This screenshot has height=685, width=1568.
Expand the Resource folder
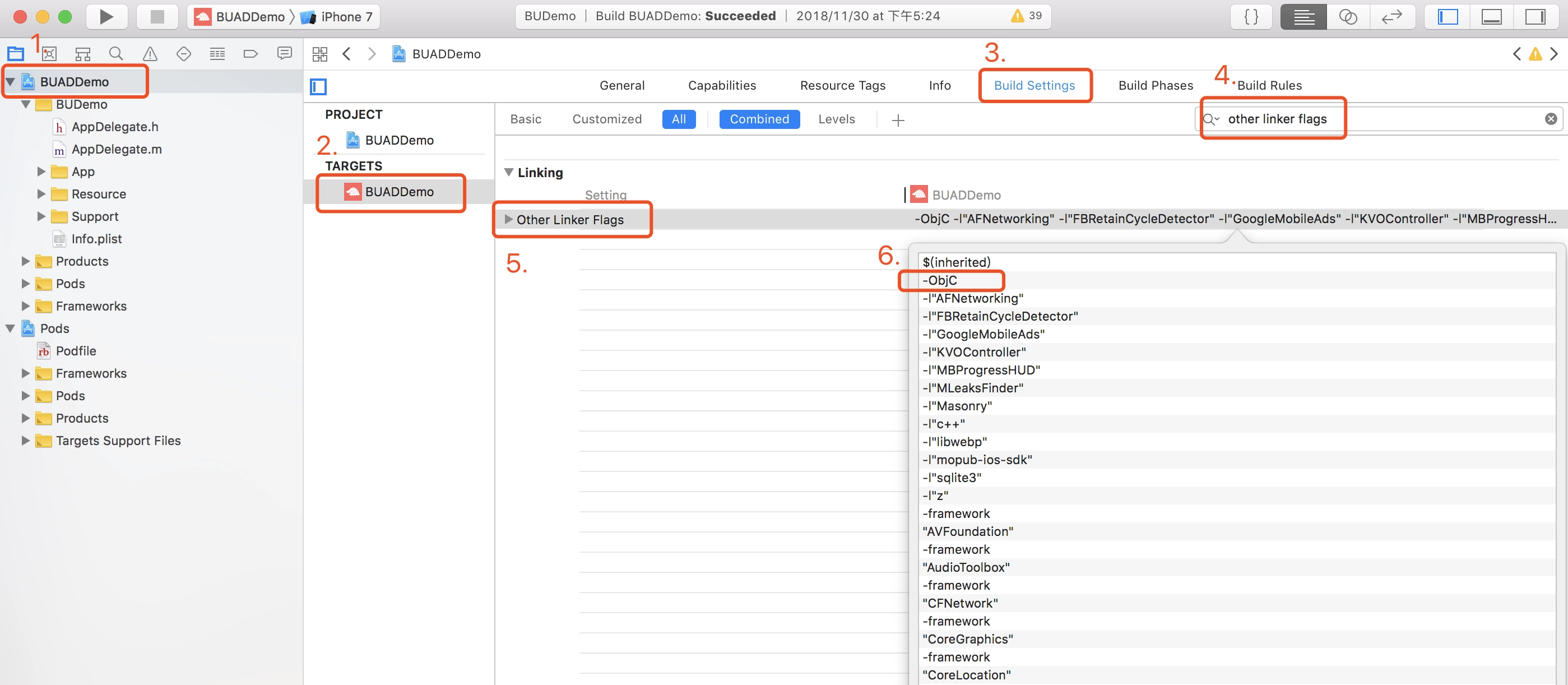point(41,195)
